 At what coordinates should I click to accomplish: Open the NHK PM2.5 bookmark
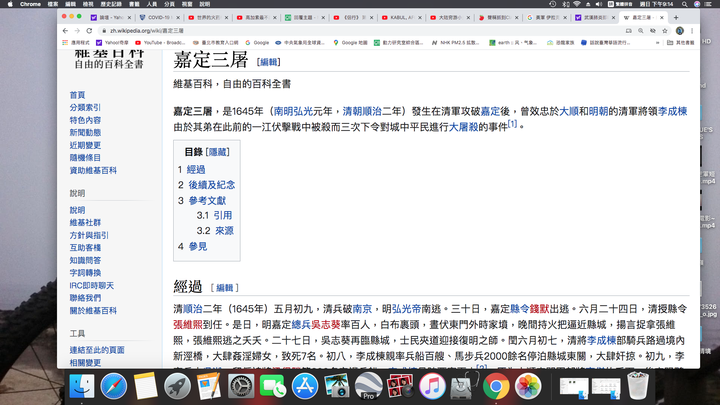click(456, 43)
